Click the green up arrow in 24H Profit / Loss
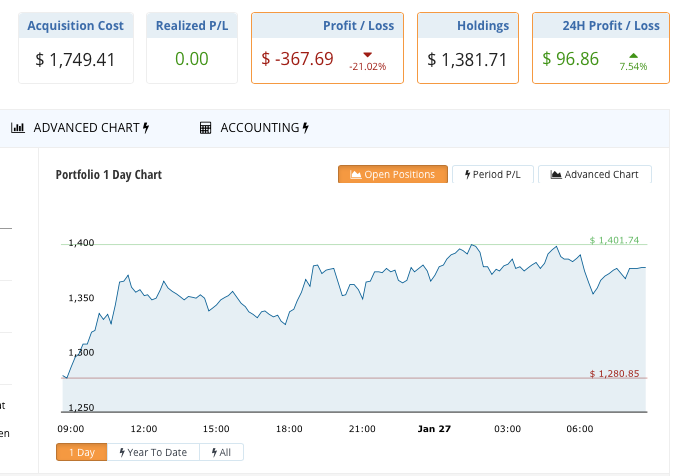Image resolution: width=673 pixels, height=476 pixels. point(633,54)
